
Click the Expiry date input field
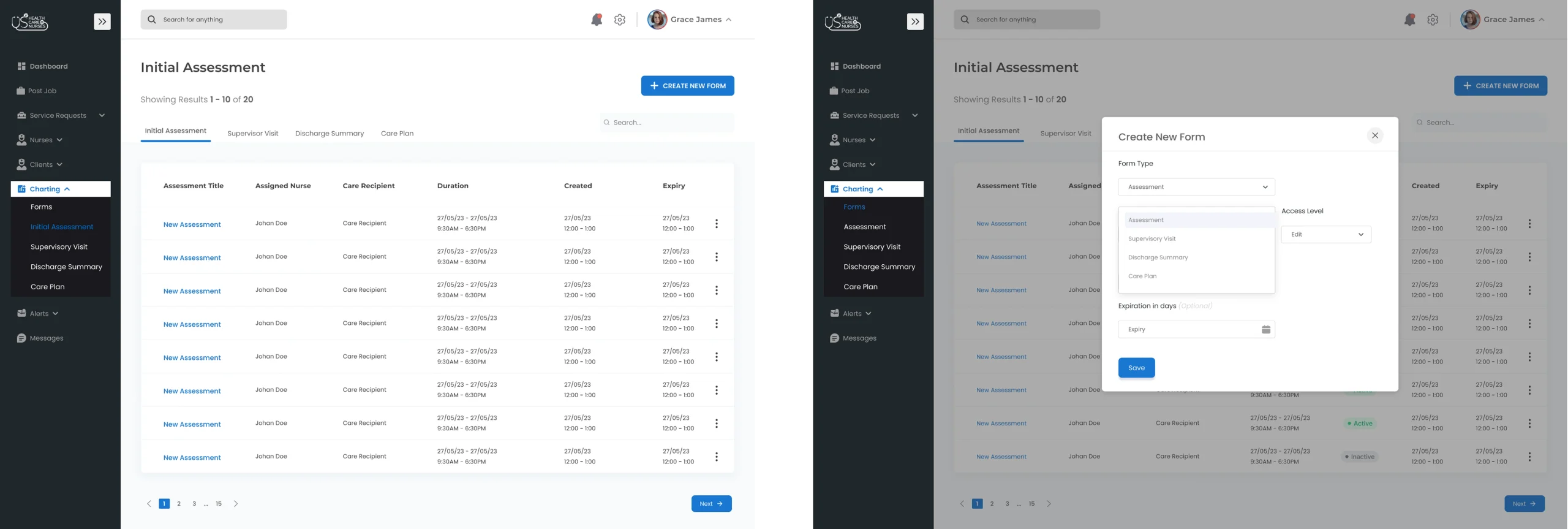tap(1196, 330)
